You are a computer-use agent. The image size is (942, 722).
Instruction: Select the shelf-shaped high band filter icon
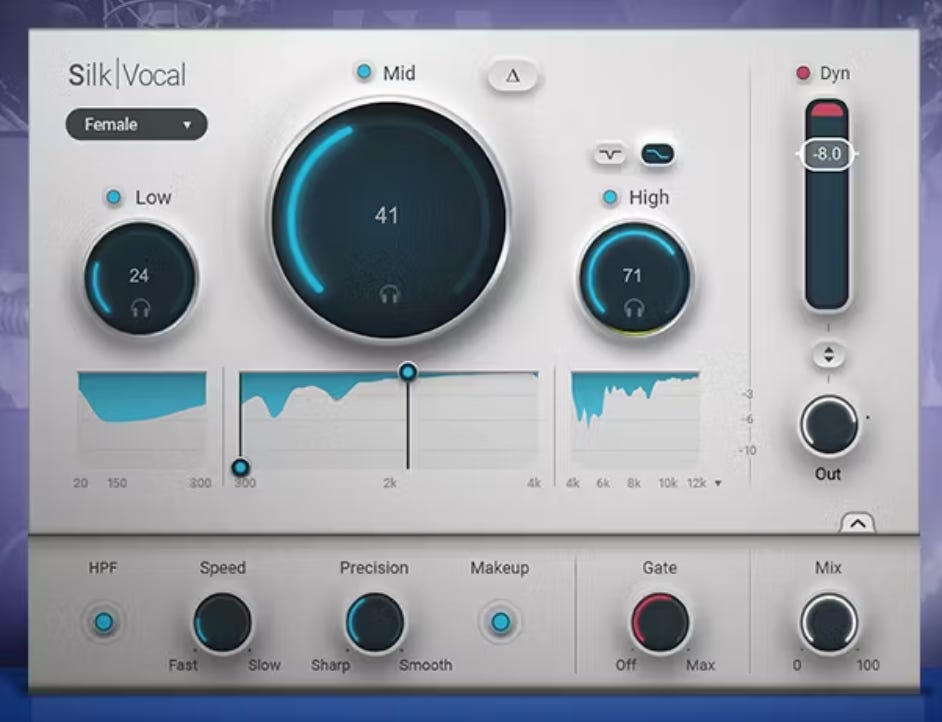(x=657, y=154)
